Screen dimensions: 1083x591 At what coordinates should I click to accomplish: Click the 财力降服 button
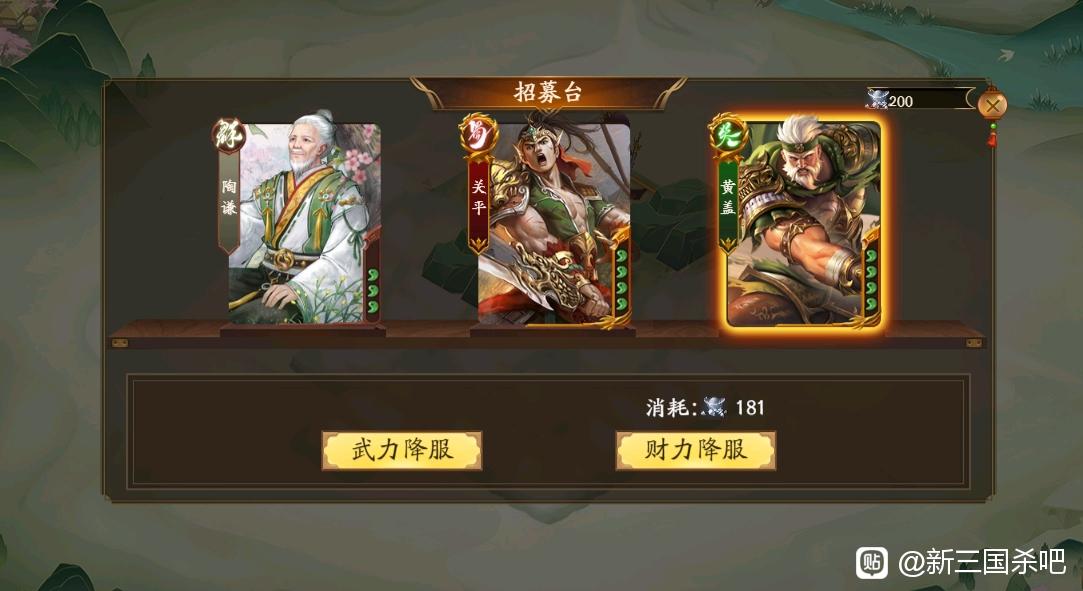tap(696, 451)
